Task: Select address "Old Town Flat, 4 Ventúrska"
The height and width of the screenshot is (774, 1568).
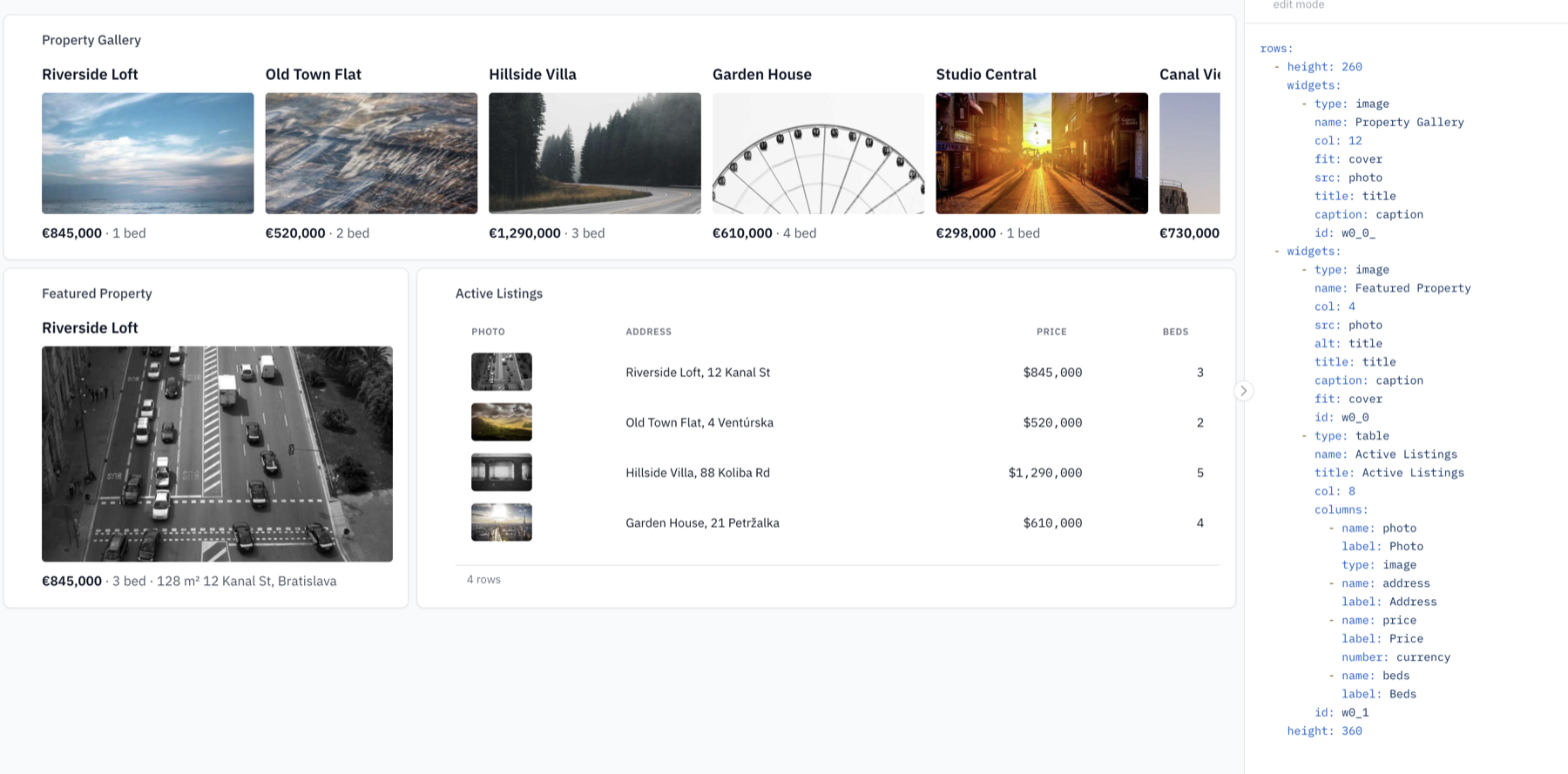Action: click(x=700, y=423)
